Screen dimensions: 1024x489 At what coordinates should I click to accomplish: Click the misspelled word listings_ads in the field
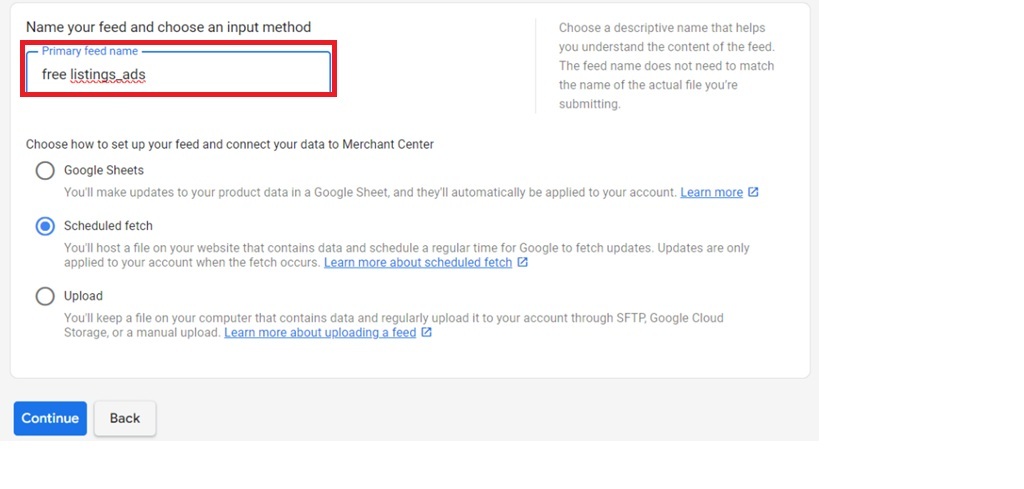coord(108,75)
